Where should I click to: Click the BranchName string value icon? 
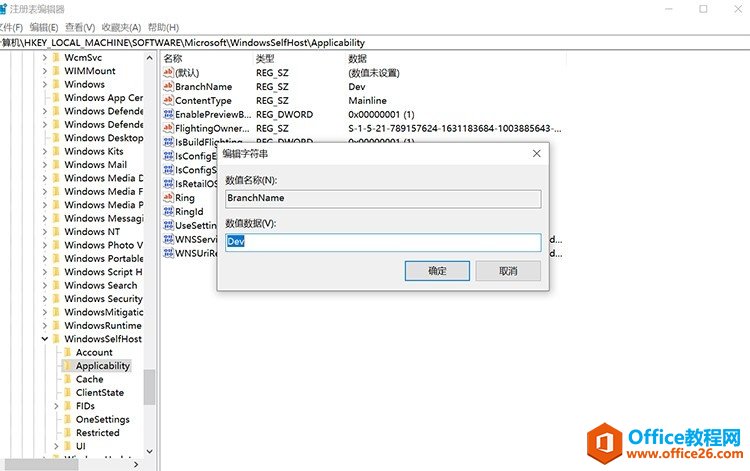(x=168, y=87)
